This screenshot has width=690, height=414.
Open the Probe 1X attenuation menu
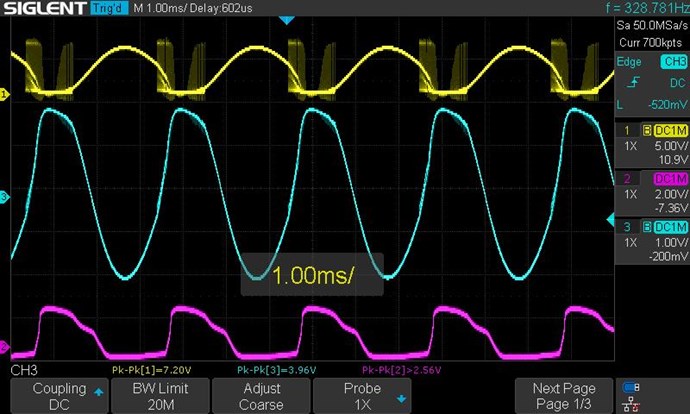pos(362,396)
